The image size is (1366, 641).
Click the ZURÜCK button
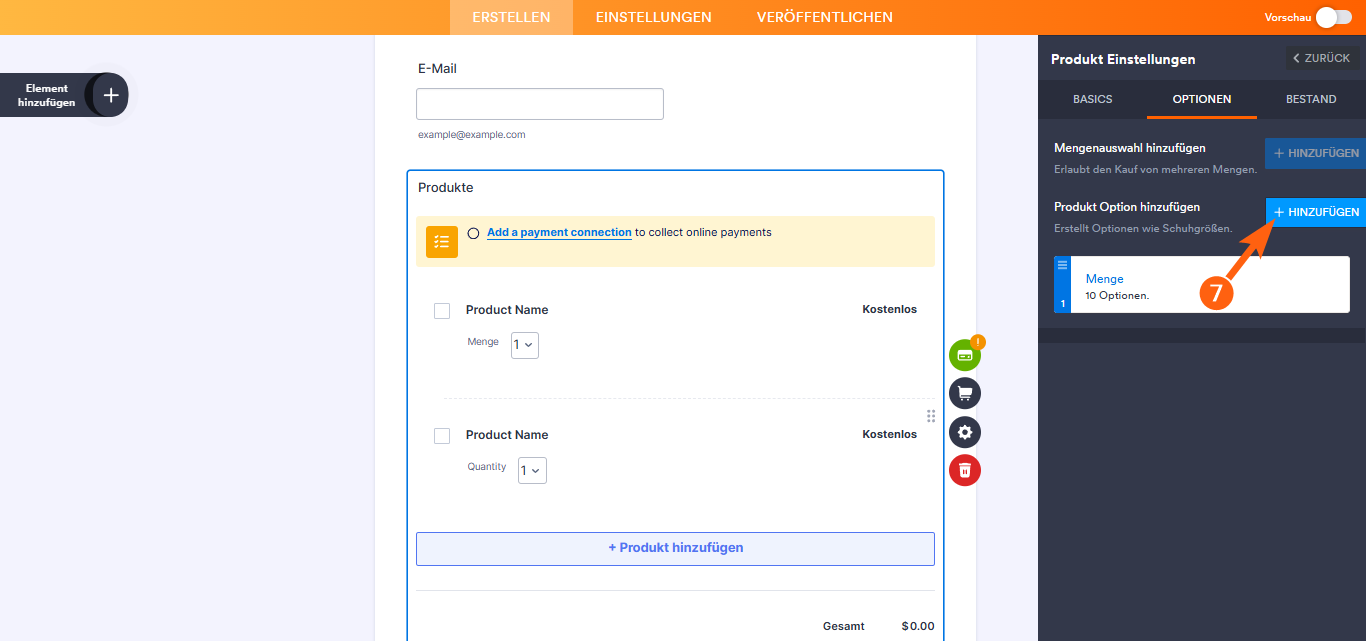[1322, 58]
